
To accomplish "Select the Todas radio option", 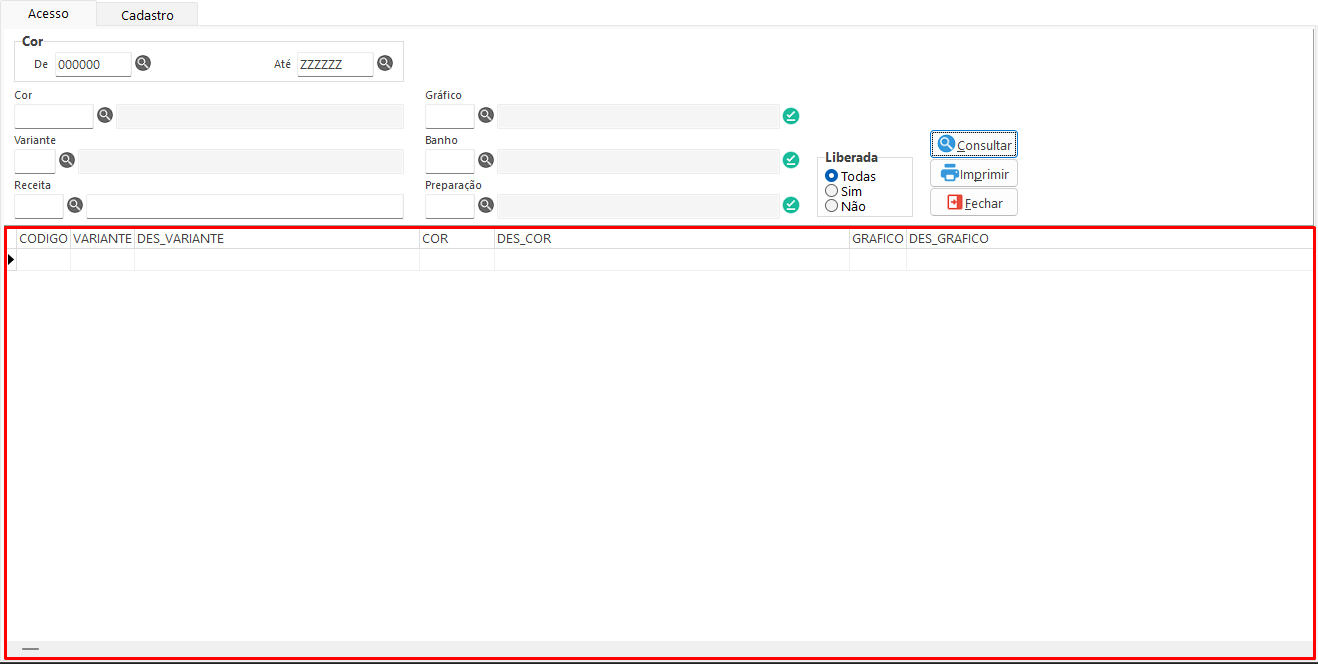I will pyautogui.click(x=832, y=176).
